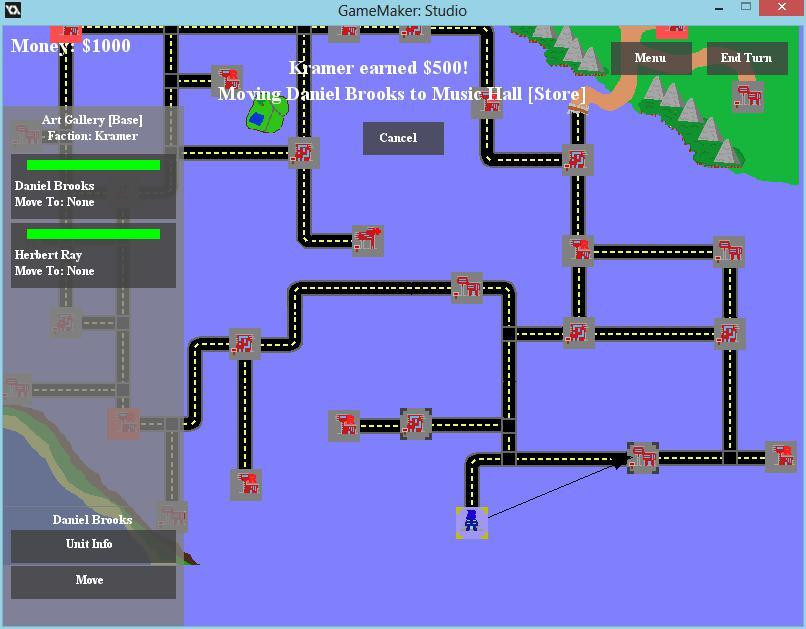Close the GameMaker: Studio window

click(x=781, y=8)
